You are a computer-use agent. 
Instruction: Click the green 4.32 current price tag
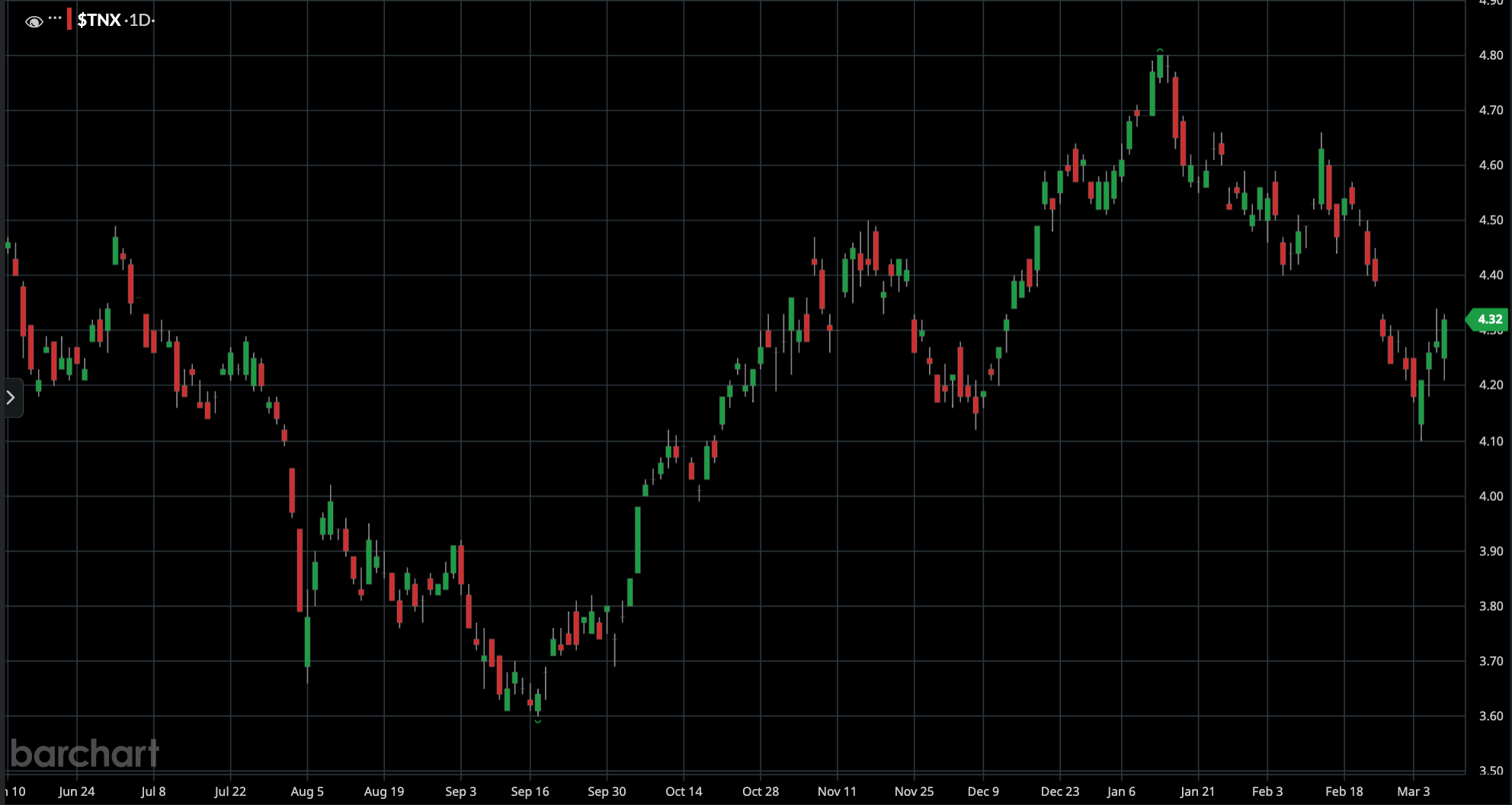(x=1488, y=319)
